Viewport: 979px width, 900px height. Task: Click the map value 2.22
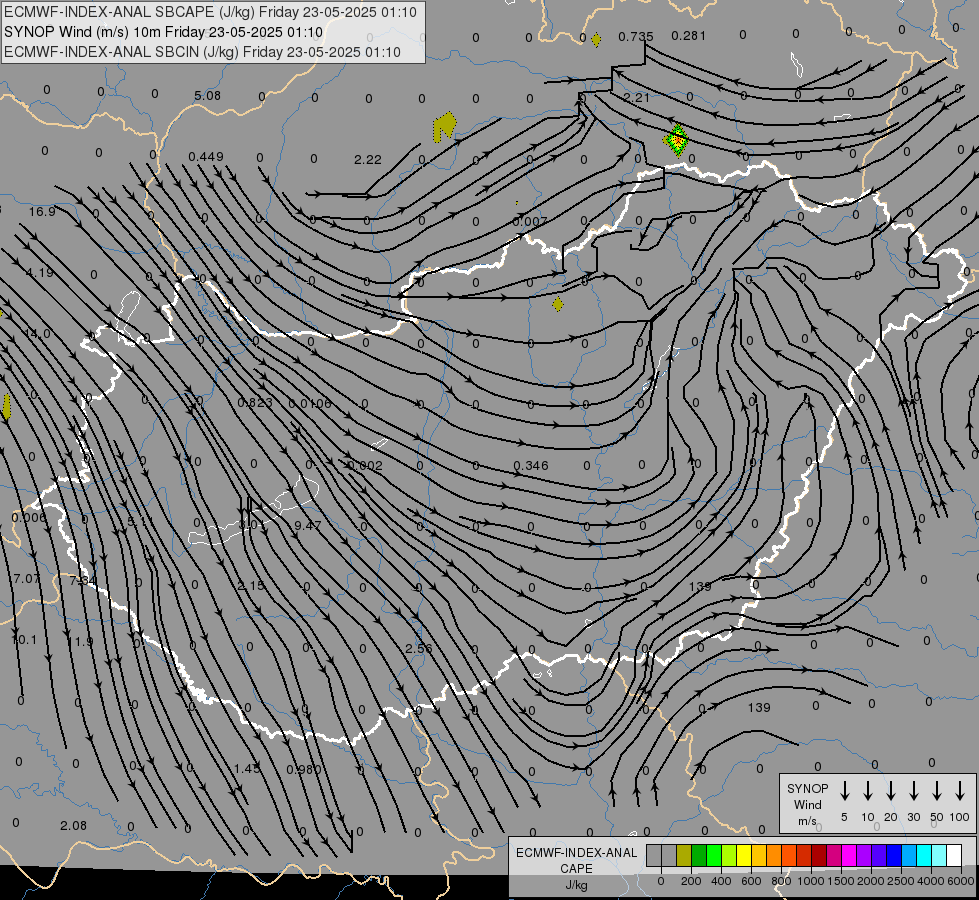(367, 160)
